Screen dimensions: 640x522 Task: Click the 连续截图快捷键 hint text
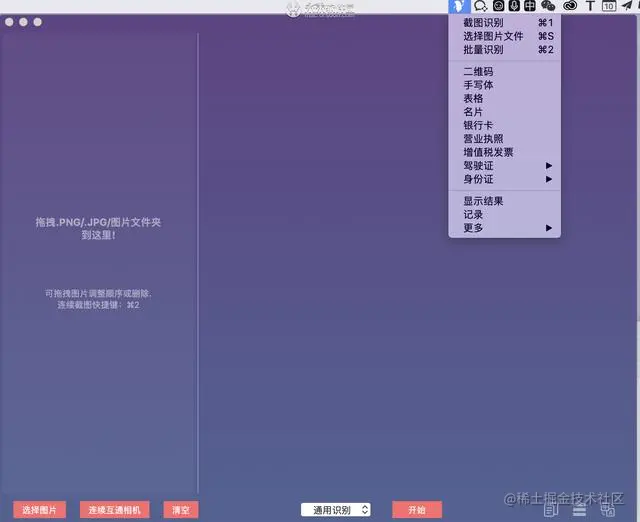(x=98, y=305)
